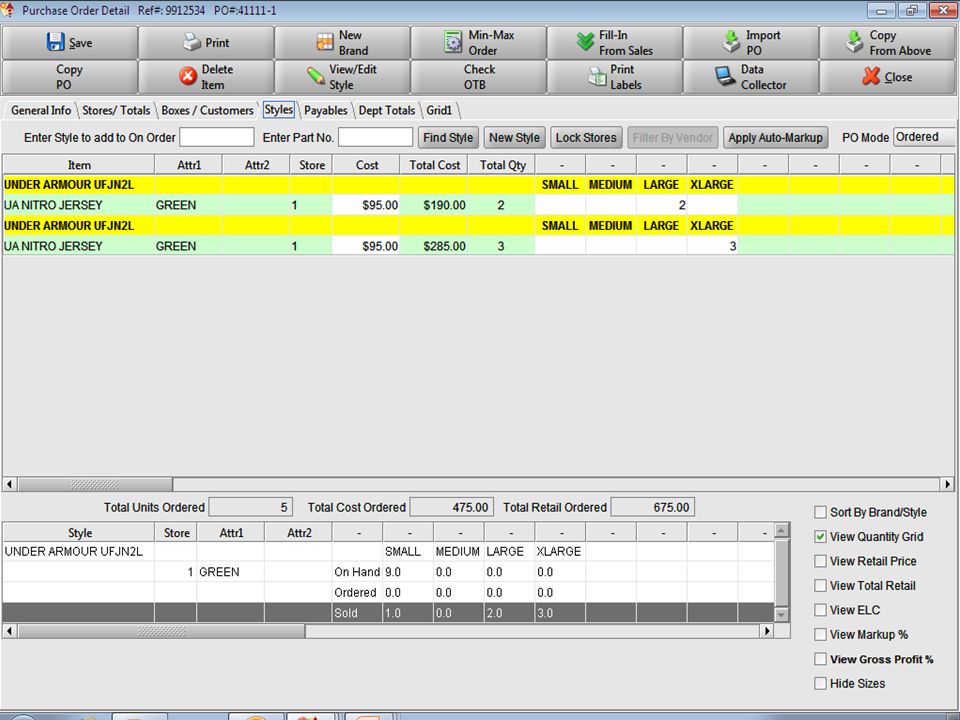This screenshot has height=720, width=960.
Task: Switch to the General Info tab
Action: tap(41, 110)
